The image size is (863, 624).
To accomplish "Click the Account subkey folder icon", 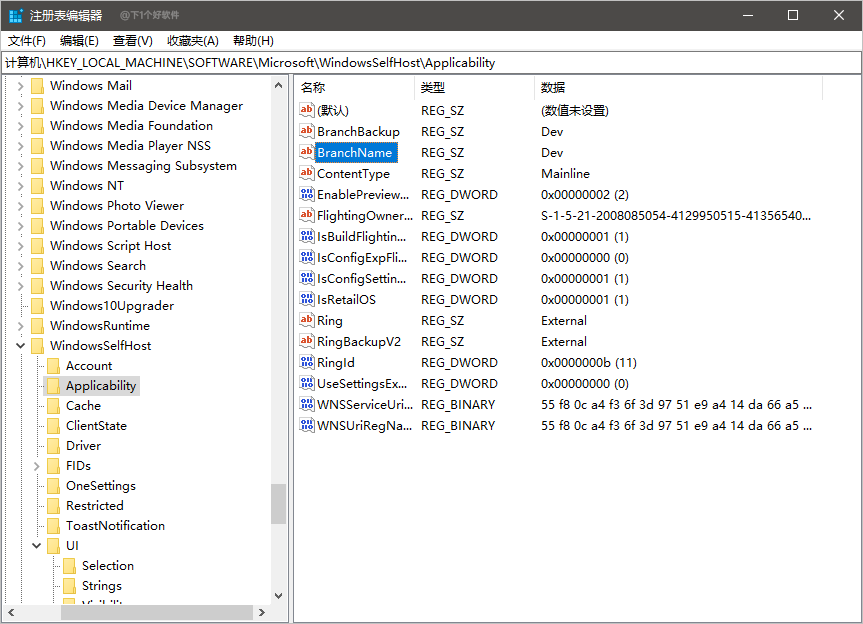I will 53,365.
